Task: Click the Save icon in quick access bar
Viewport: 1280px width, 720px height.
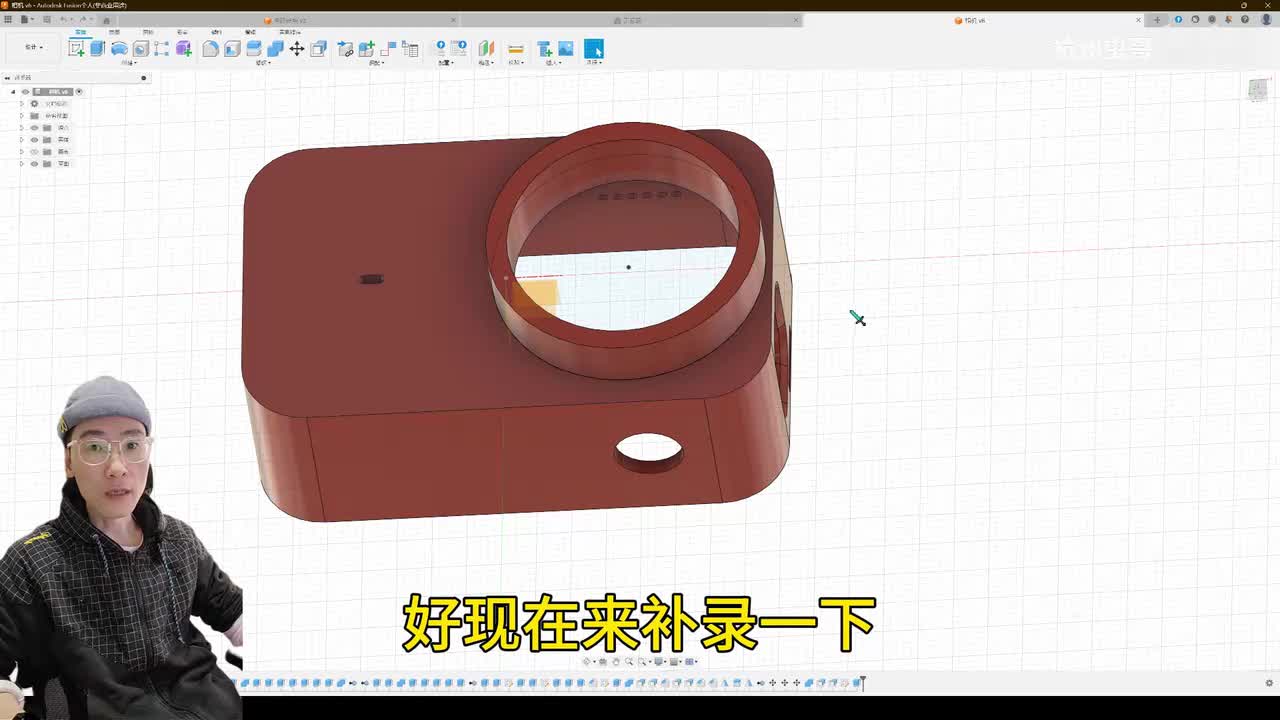Action: tap(46, 19)
